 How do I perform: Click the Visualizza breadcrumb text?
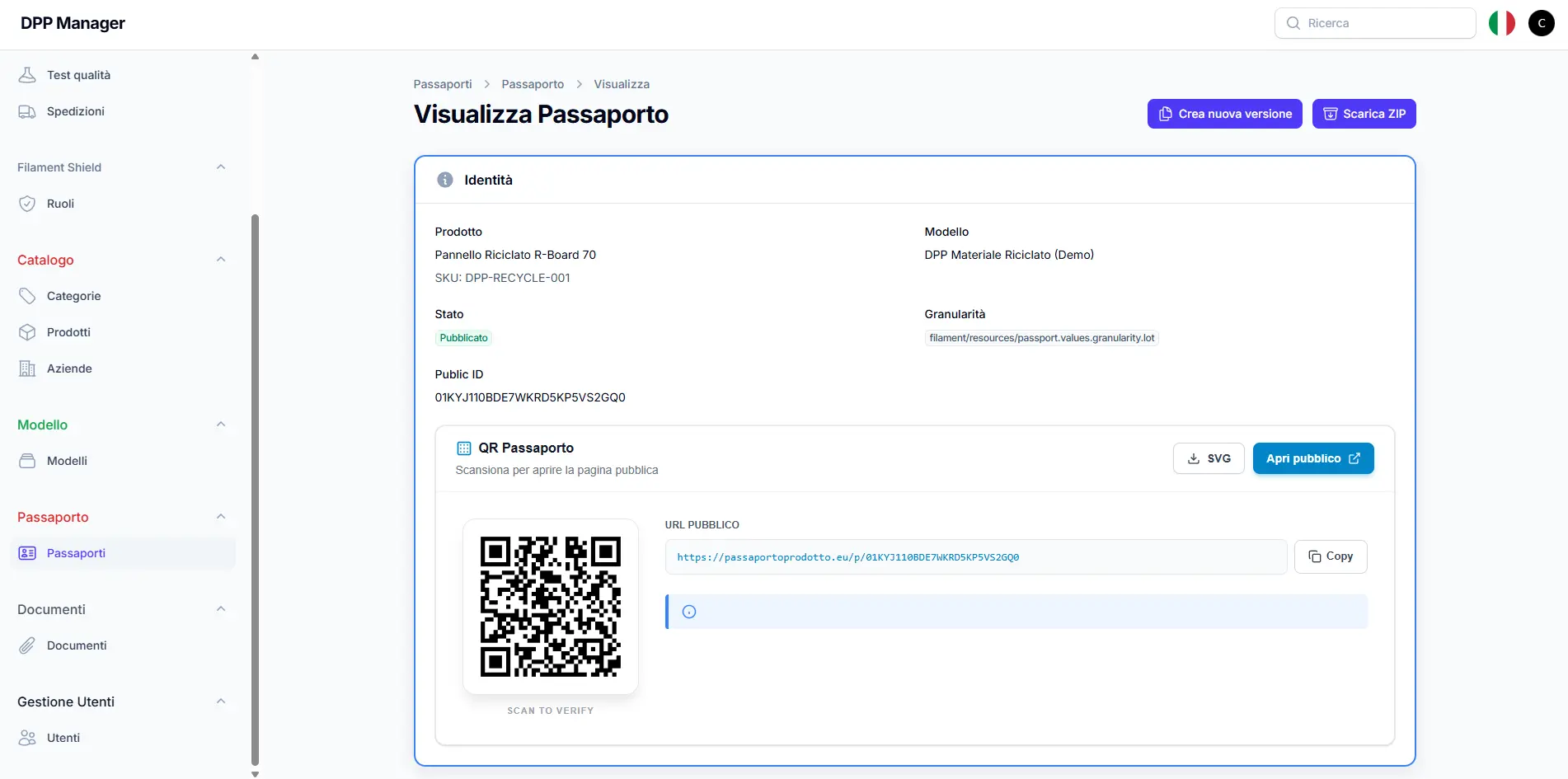[x=622, y=84]
